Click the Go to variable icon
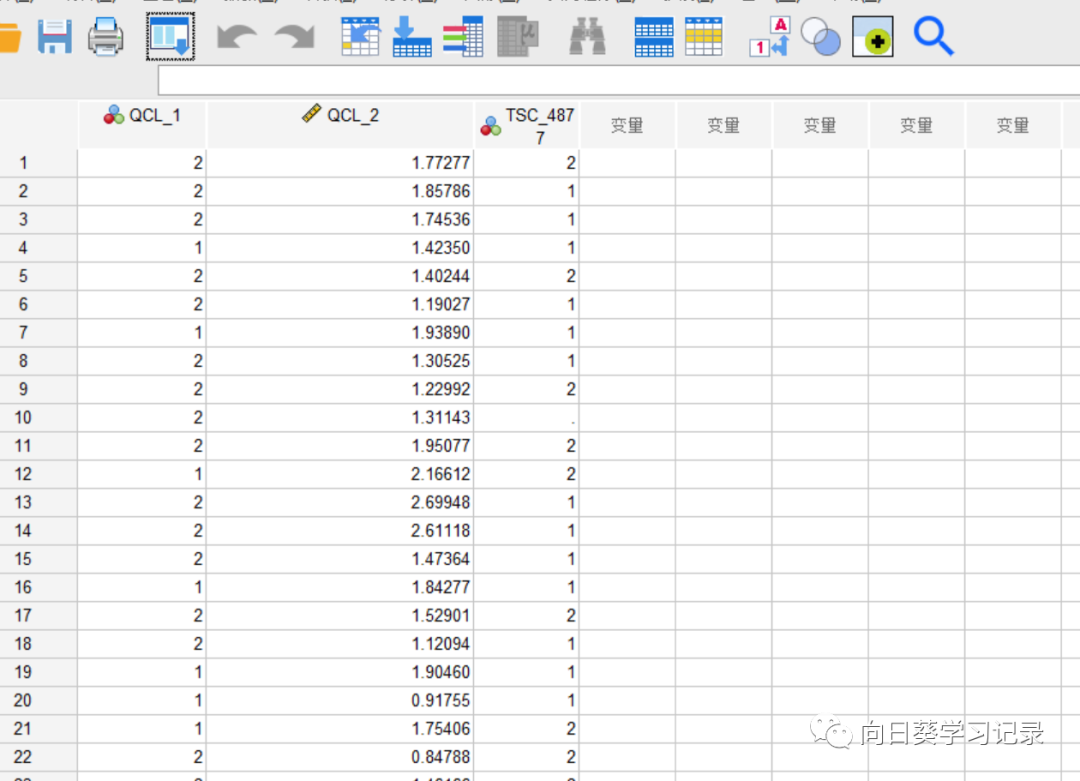 (x=412, y=37)
